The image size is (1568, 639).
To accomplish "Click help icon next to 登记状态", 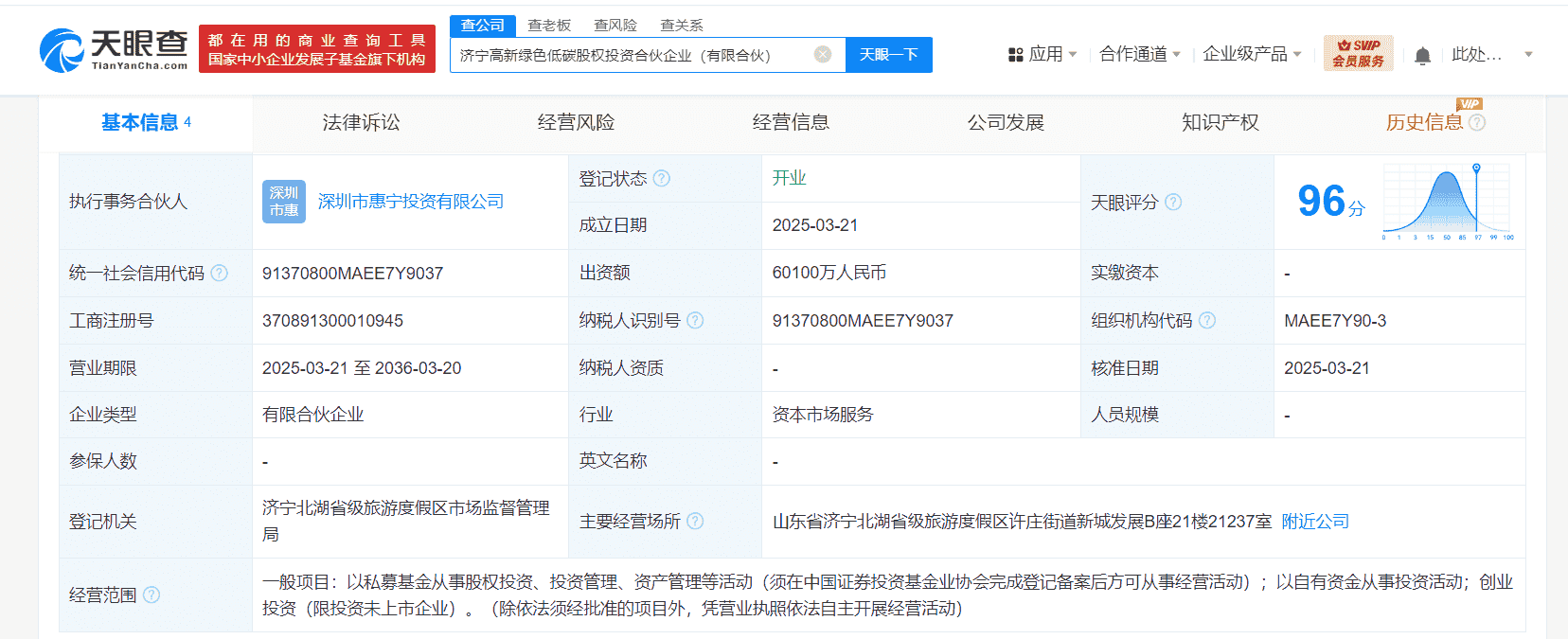I will [x=662, y=178].
